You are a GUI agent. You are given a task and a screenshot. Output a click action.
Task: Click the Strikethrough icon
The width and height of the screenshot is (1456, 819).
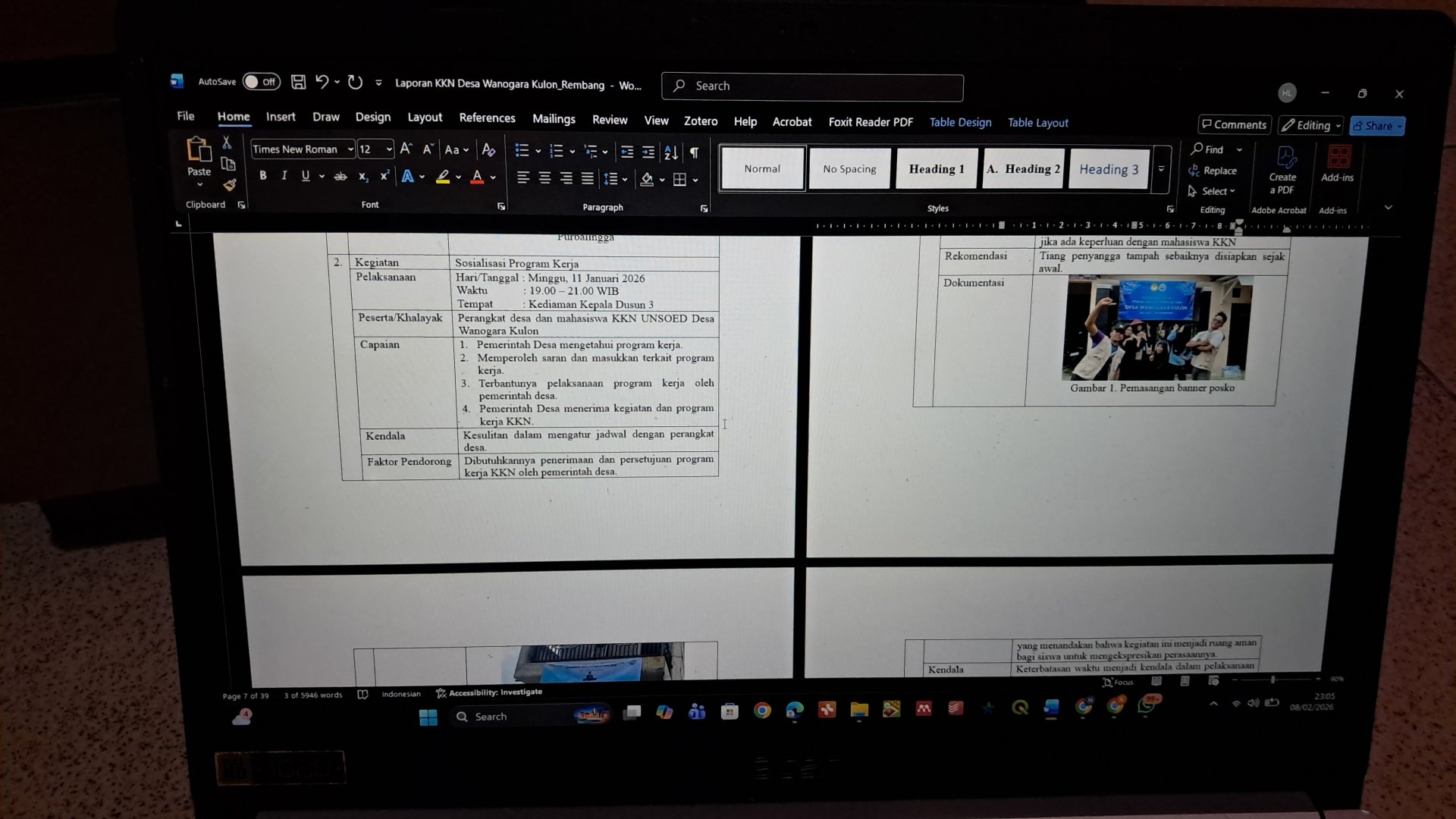[x=340, y=177]
